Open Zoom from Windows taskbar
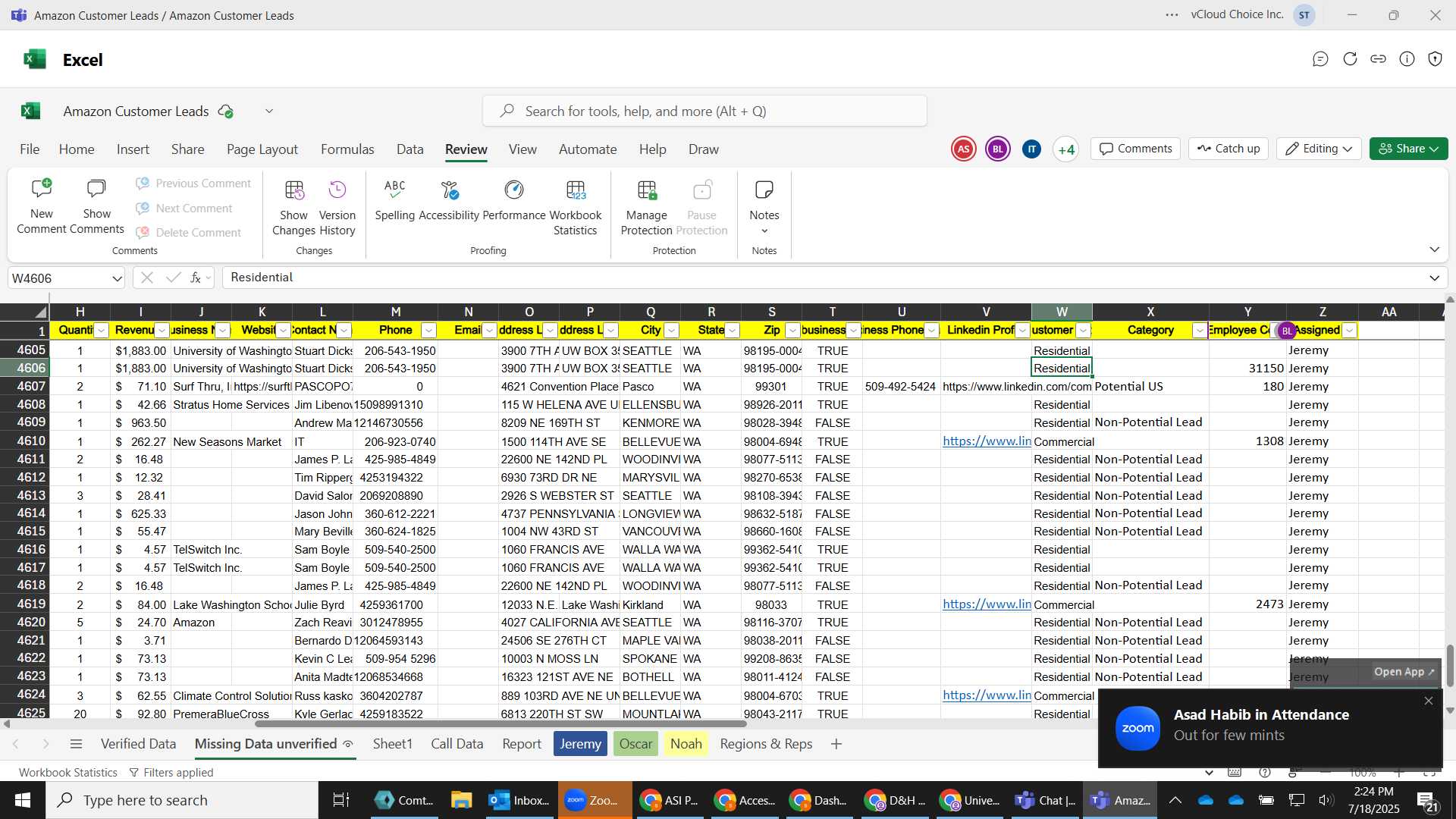1456x819 pixels. coord(595,800)
